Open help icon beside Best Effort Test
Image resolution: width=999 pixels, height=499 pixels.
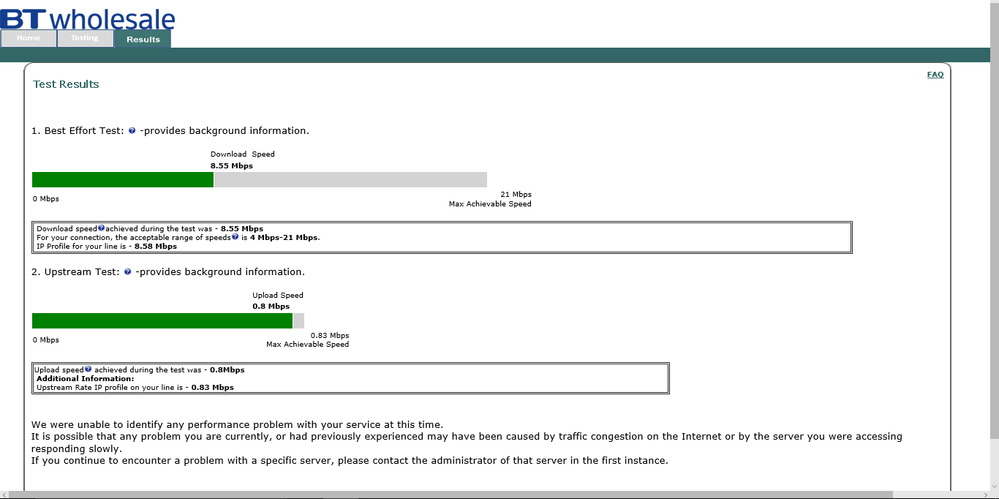pos(132,131)
